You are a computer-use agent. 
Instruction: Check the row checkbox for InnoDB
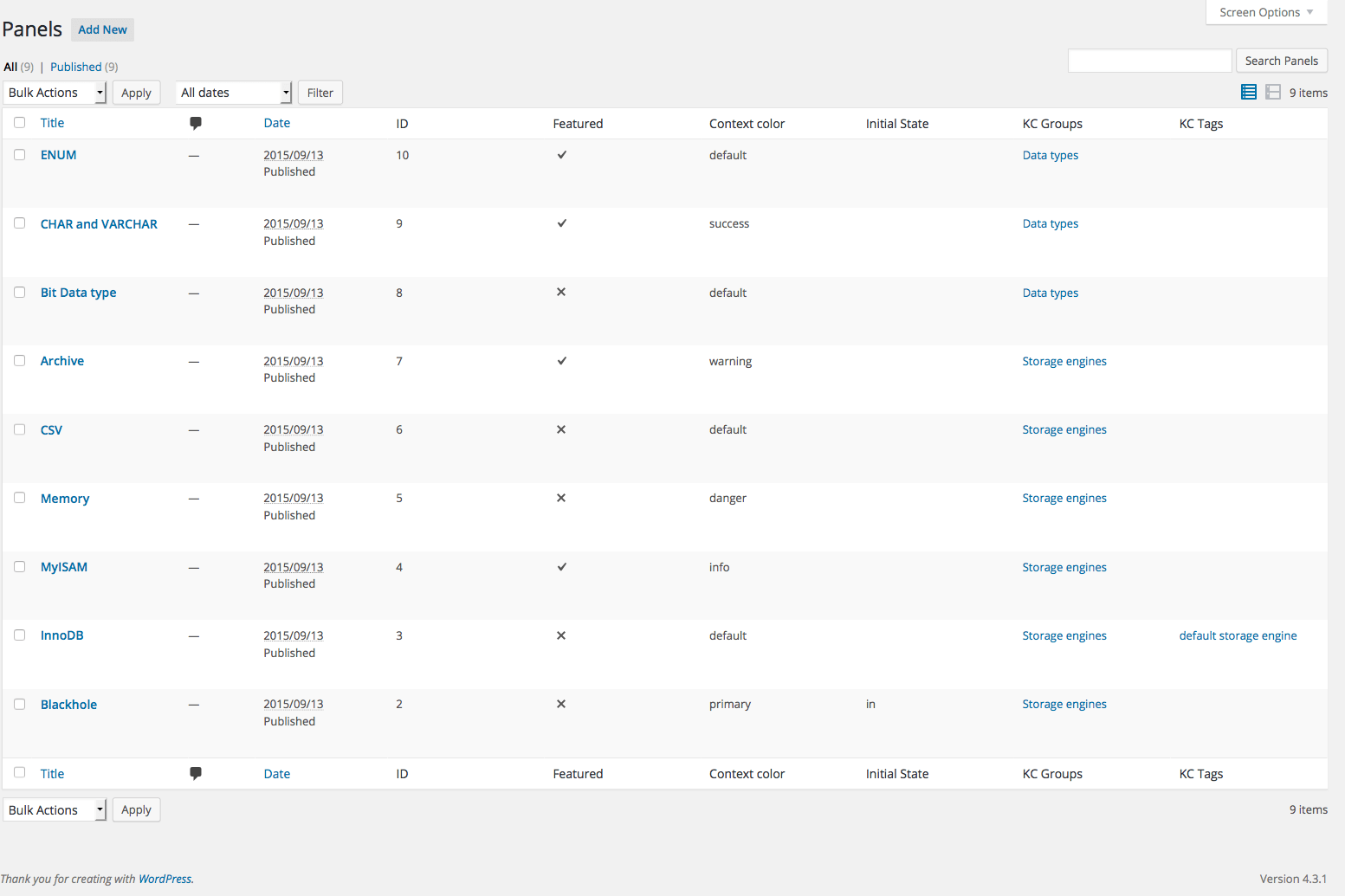[x=19, y=635]
